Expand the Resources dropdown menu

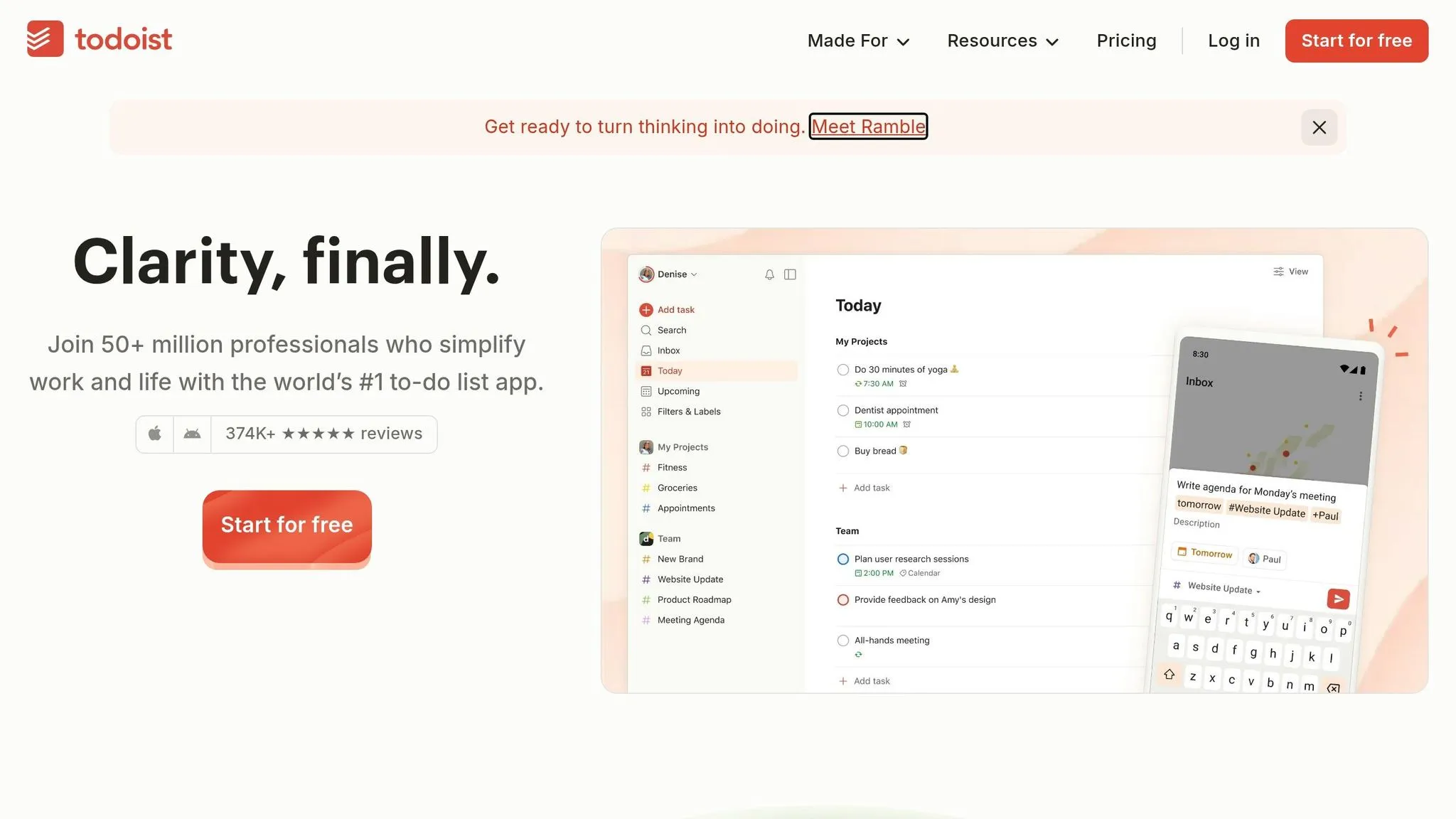(x=1002, y=41)
